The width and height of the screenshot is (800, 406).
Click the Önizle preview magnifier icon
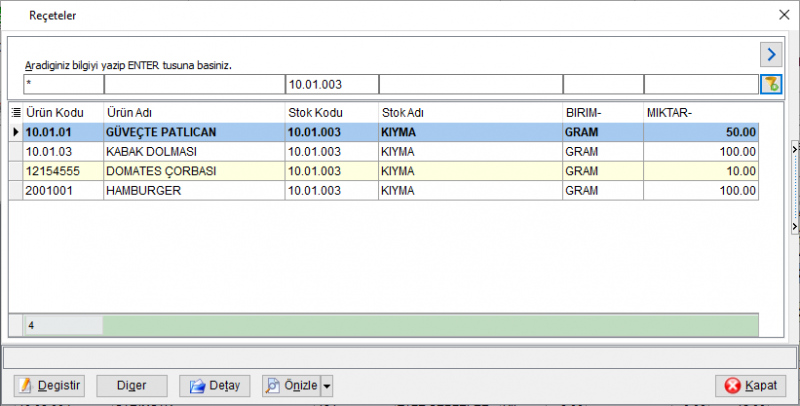[273, 386]
